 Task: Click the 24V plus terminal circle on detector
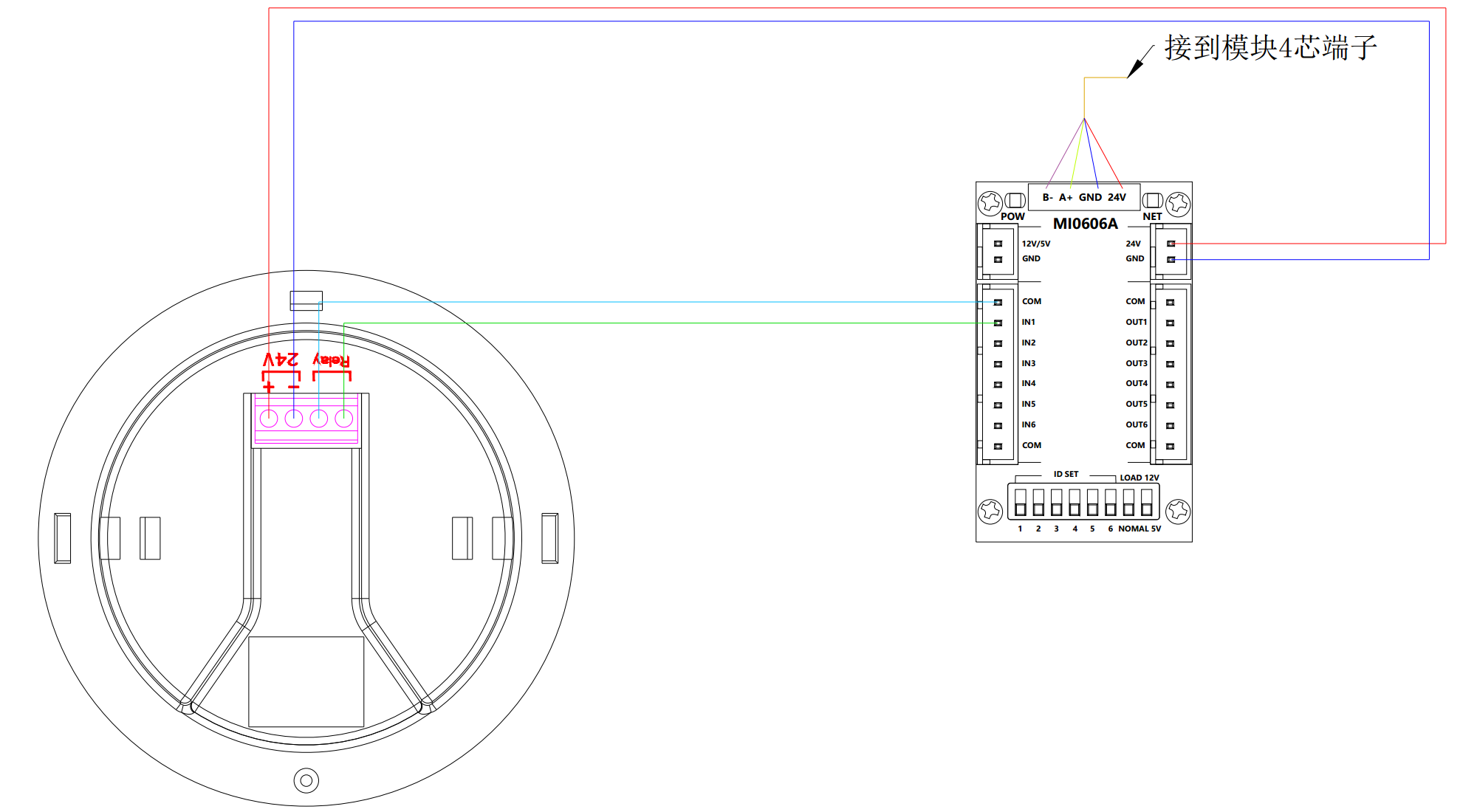tap(269, 419)
